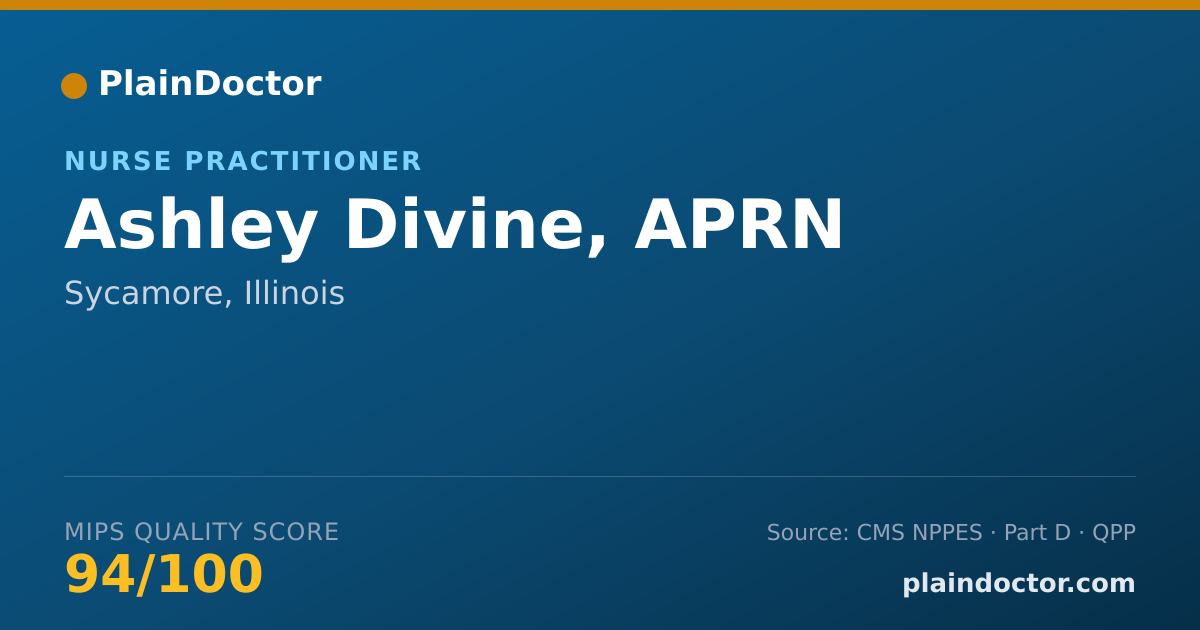
Task: Select the NURSE PRACTITIONER label
Action: coord(243,162)
